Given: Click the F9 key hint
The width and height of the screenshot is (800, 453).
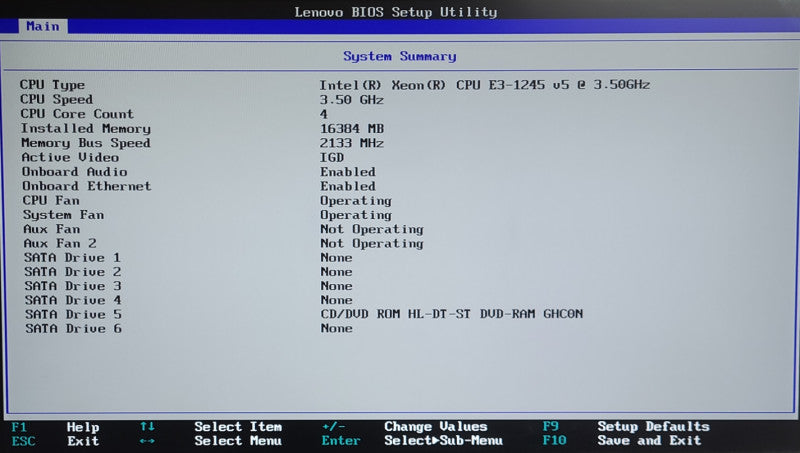Looking at the screenshot, I should click(551, 426).
